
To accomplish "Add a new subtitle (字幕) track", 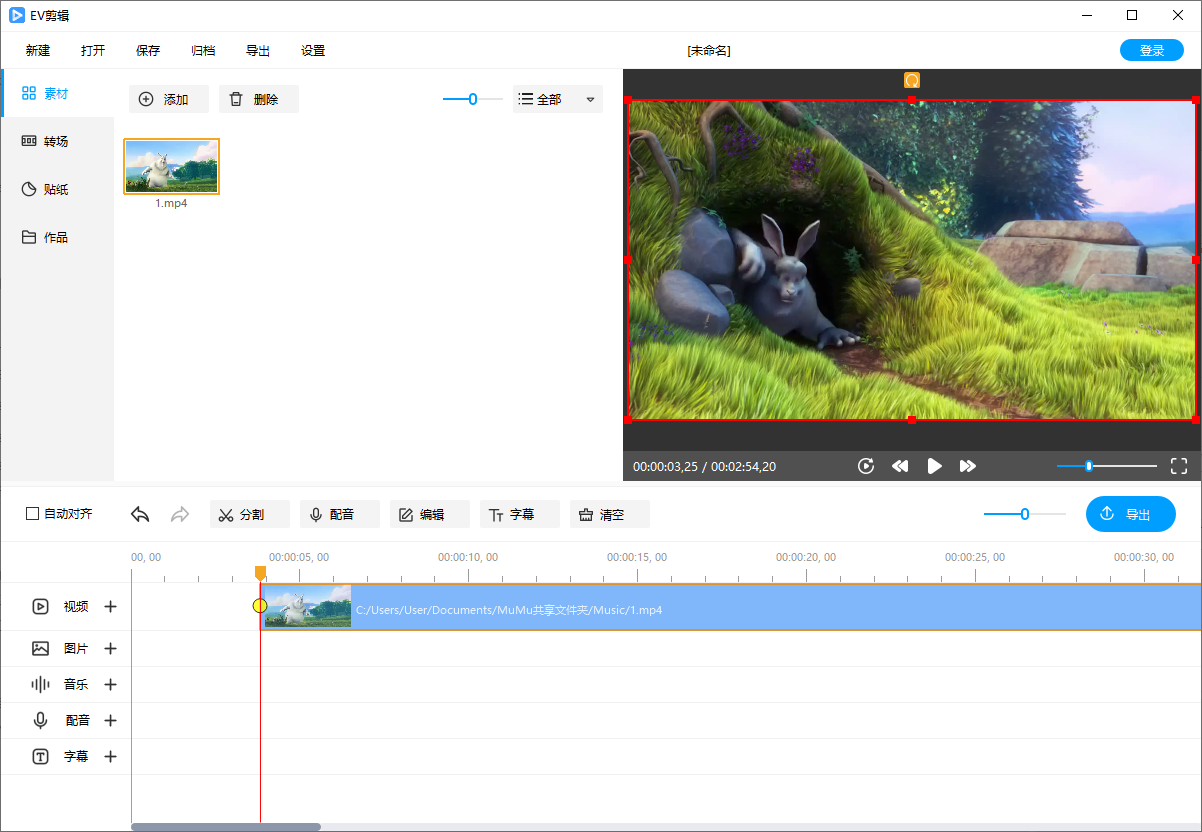I will pos(111,757).
